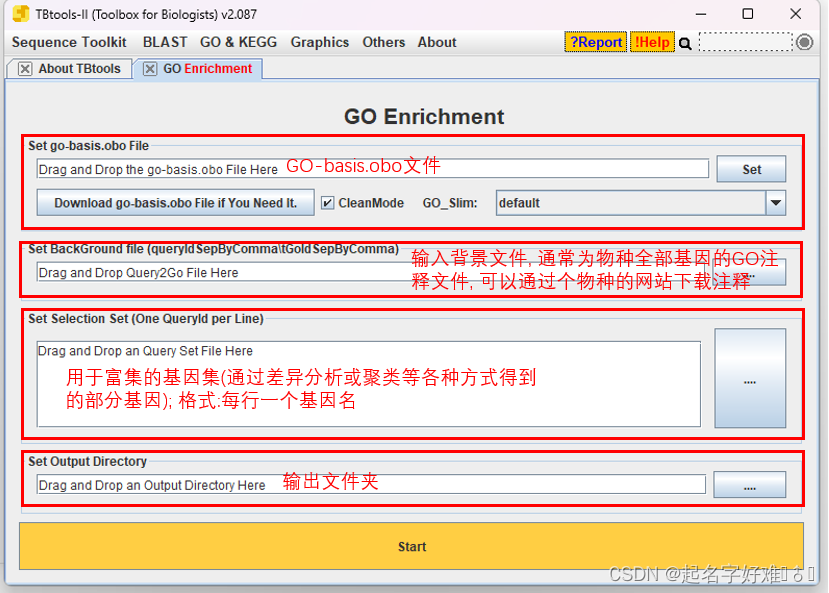Click the !Help icon in the toolbar

click(651, 42)
